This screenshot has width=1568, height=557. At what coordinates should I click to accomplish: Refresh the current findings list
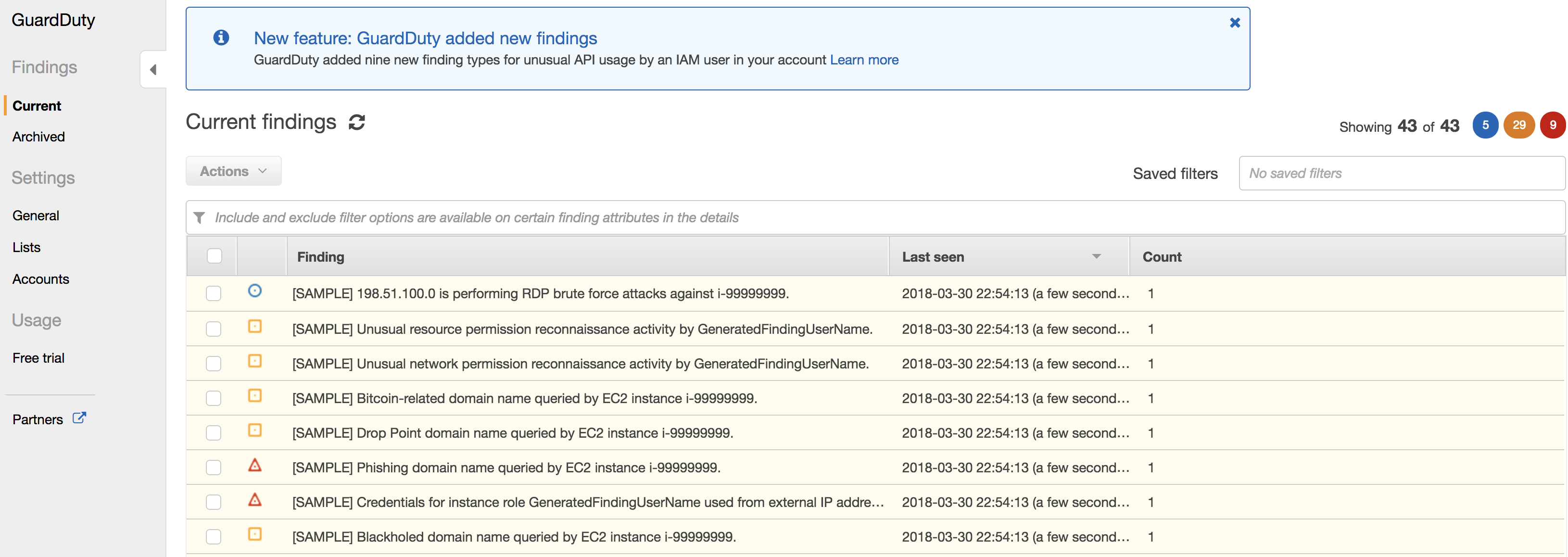tap(357, 122)
